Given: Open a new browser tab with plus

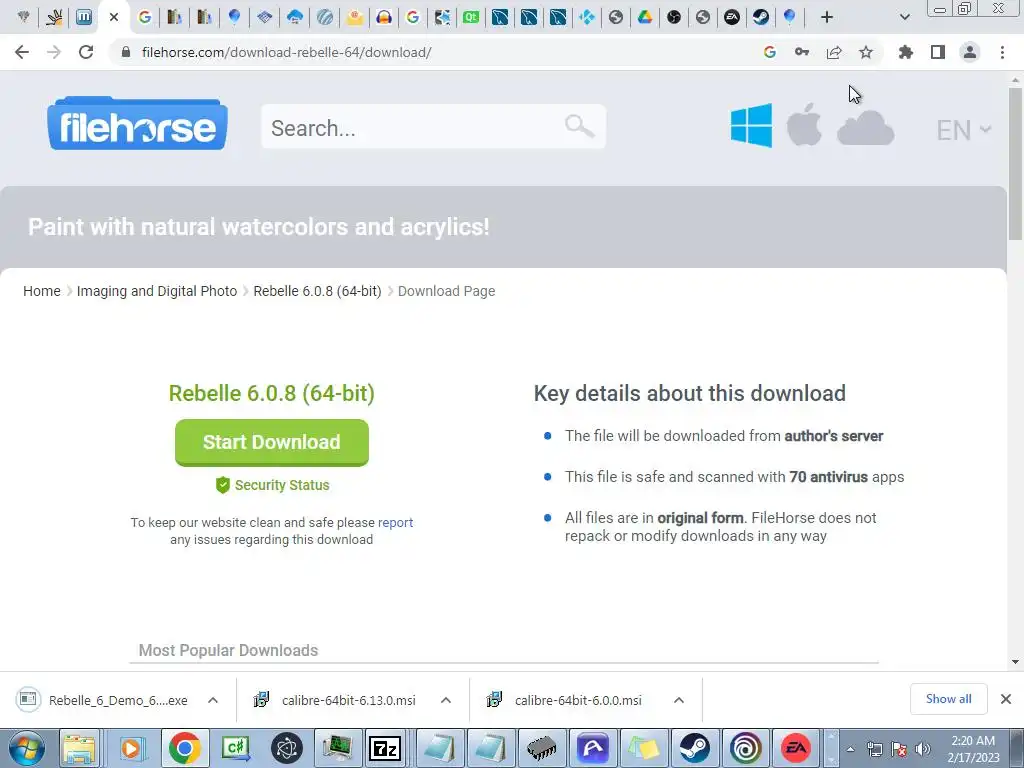Looking at the screenshot, I should point(827,18).
